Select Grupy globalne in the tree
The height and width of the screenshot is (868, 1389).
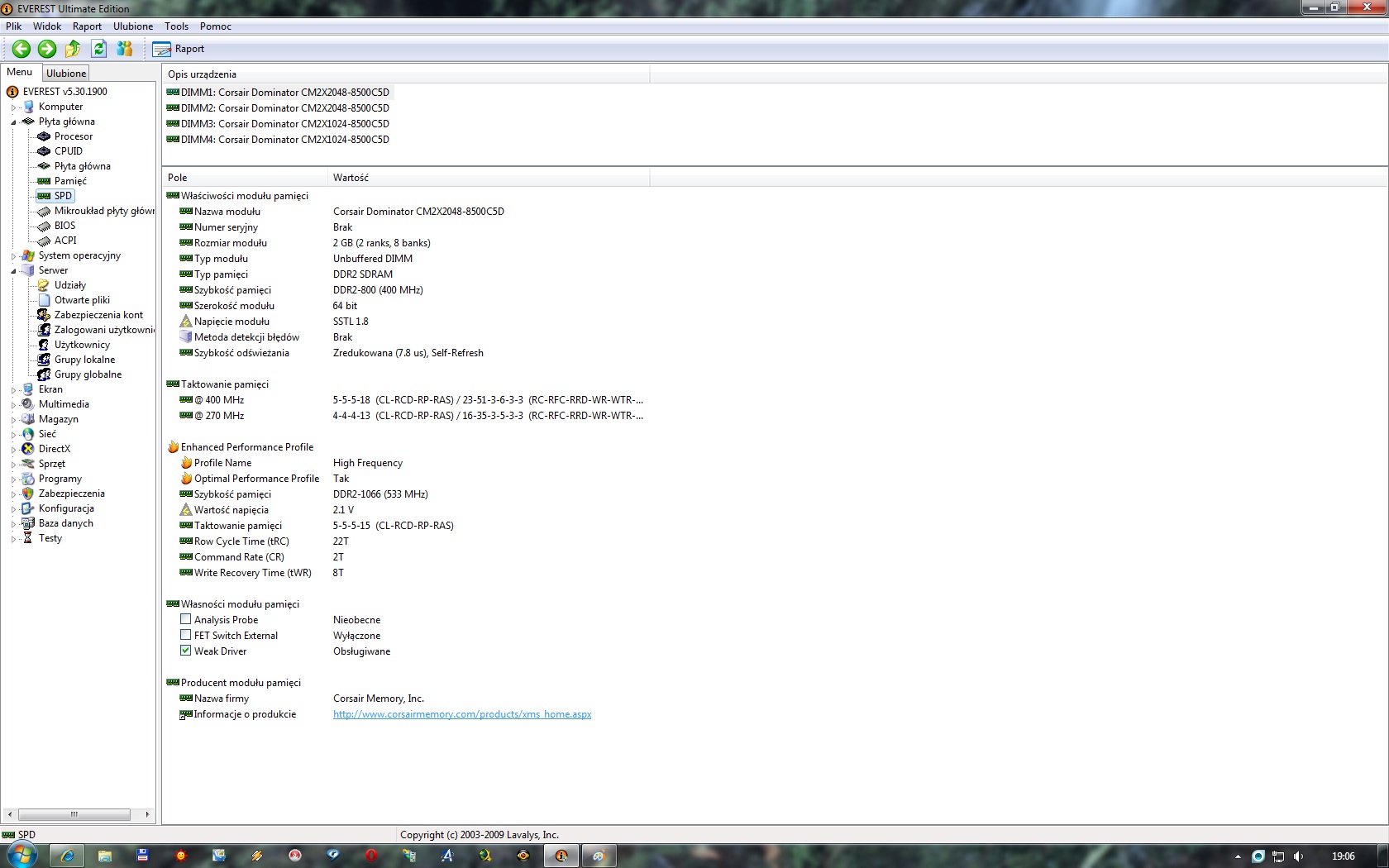88,374
